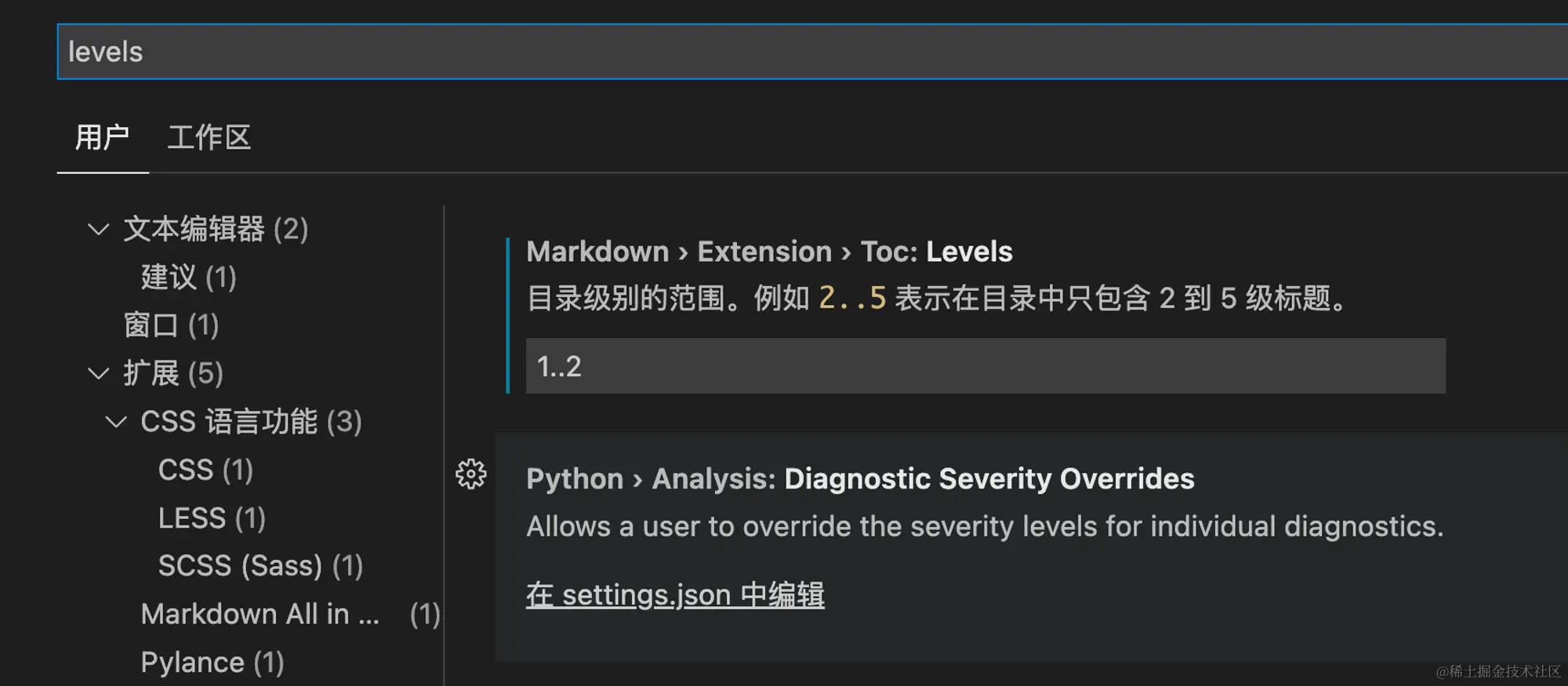Focus the settings search box with levels

point(784,52)
